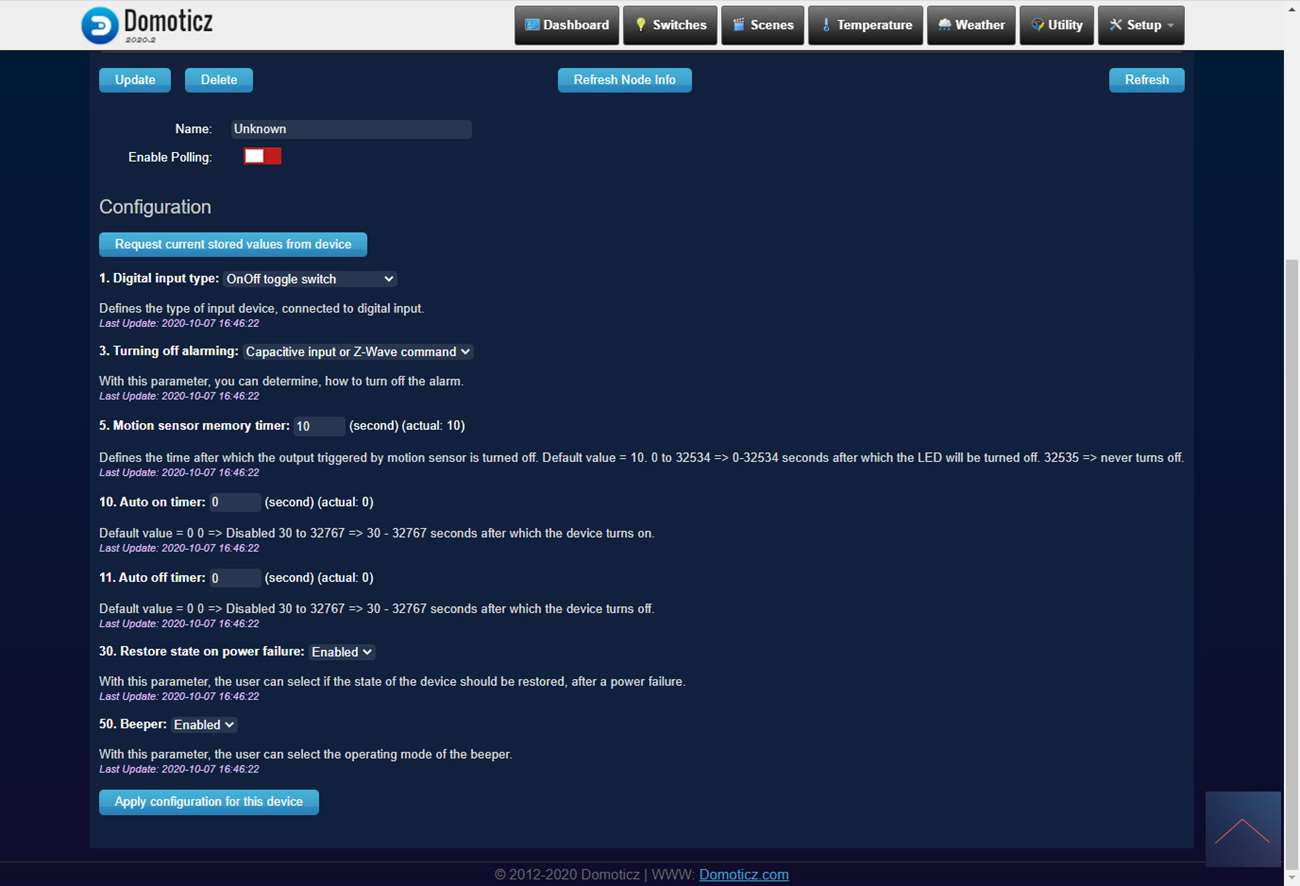Screen dimensions: 1300x886
Task: Click the Motion sensor memory timer field
Action: point(319,426)
